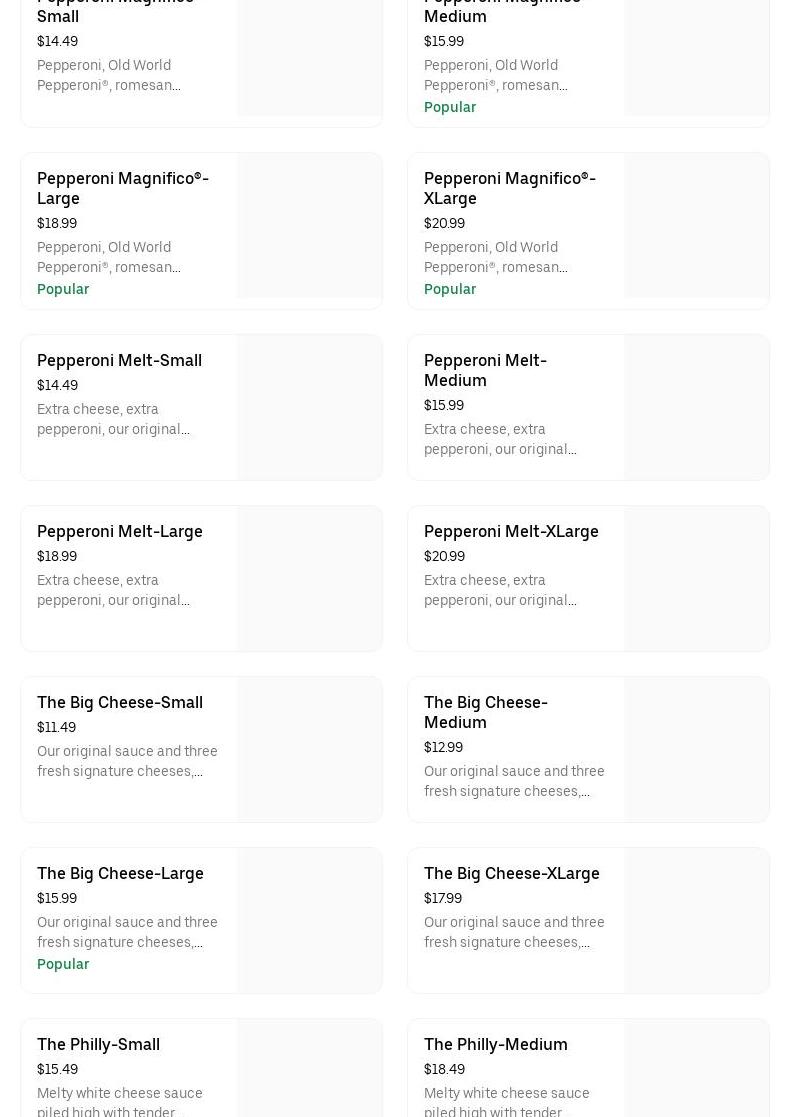Open the Pepperoni Magnifico-XLarge menu item

tap(509, 188)
